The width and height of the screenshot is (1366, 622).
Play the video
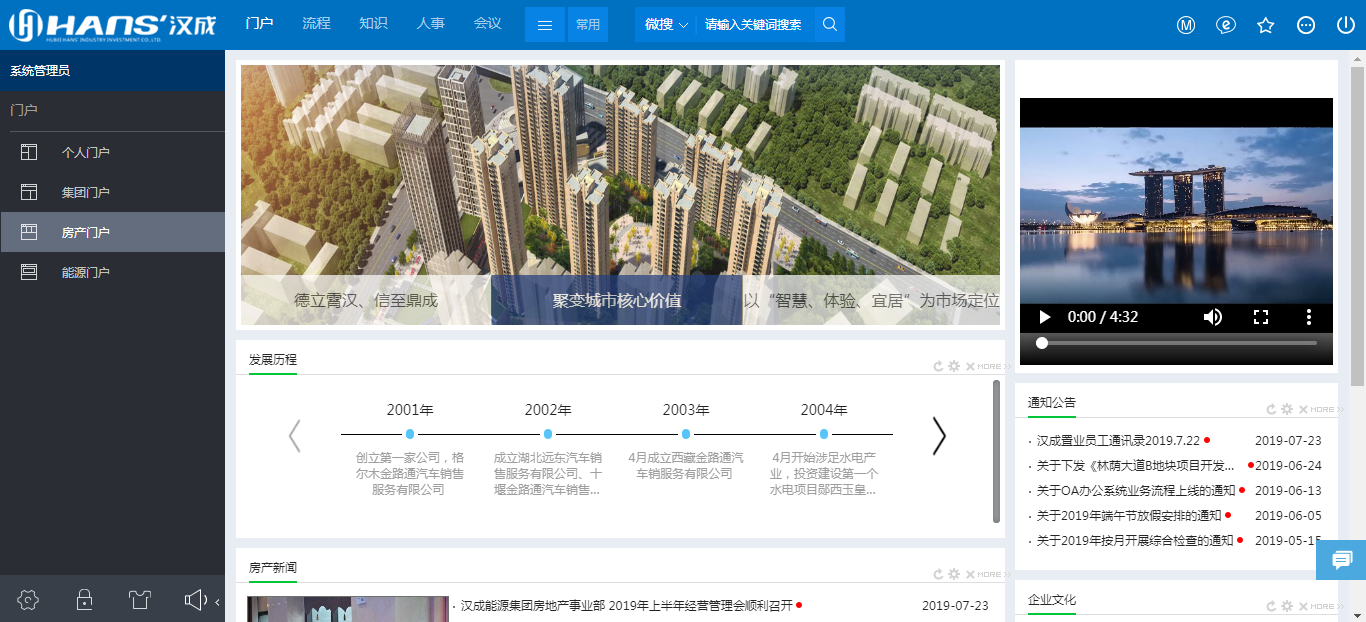(1045, 317)
